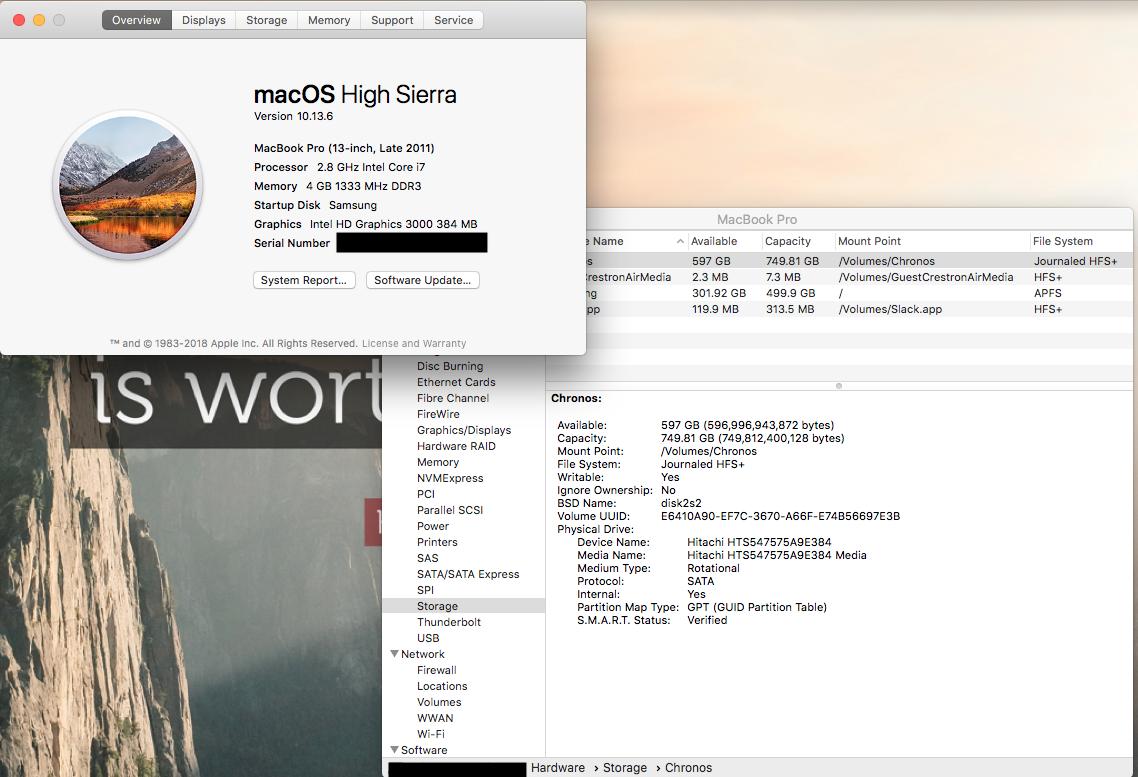
Task: Click the S.M.A.R.T. Status Verified value
Action: 707,620
